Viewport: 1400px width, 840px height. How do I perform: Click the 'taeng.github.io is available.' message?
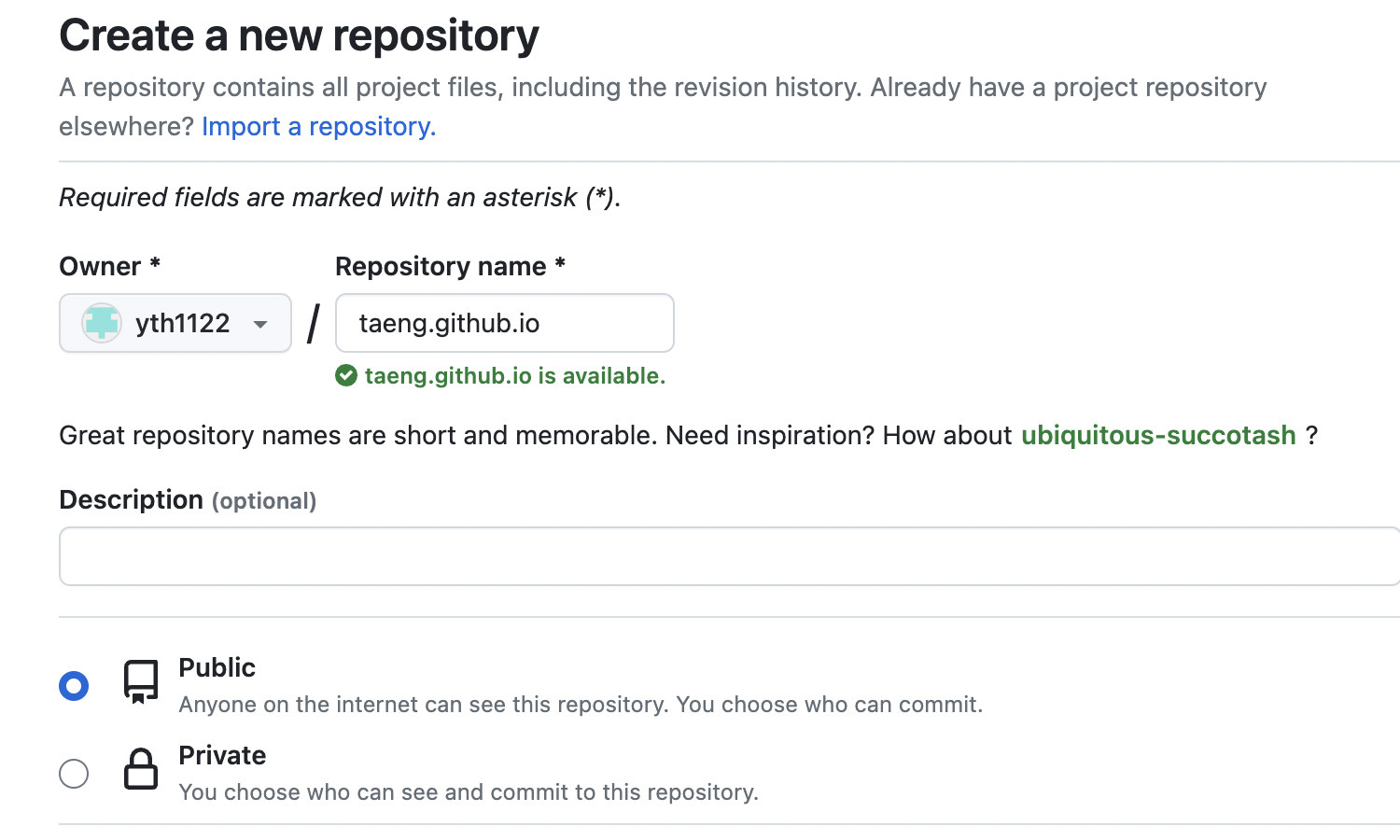point(514,375)
